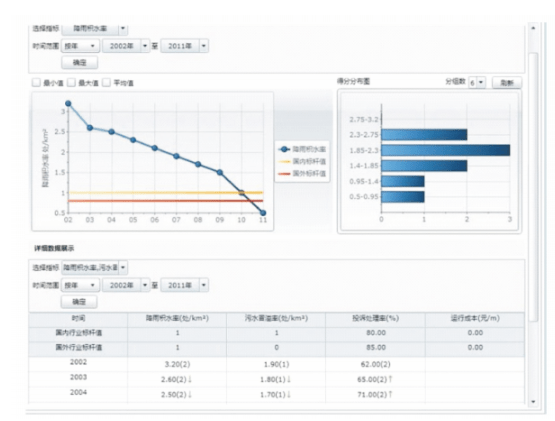Select the 02 data point on the line chart
The image size is (555, 421).
coord(68,104)
